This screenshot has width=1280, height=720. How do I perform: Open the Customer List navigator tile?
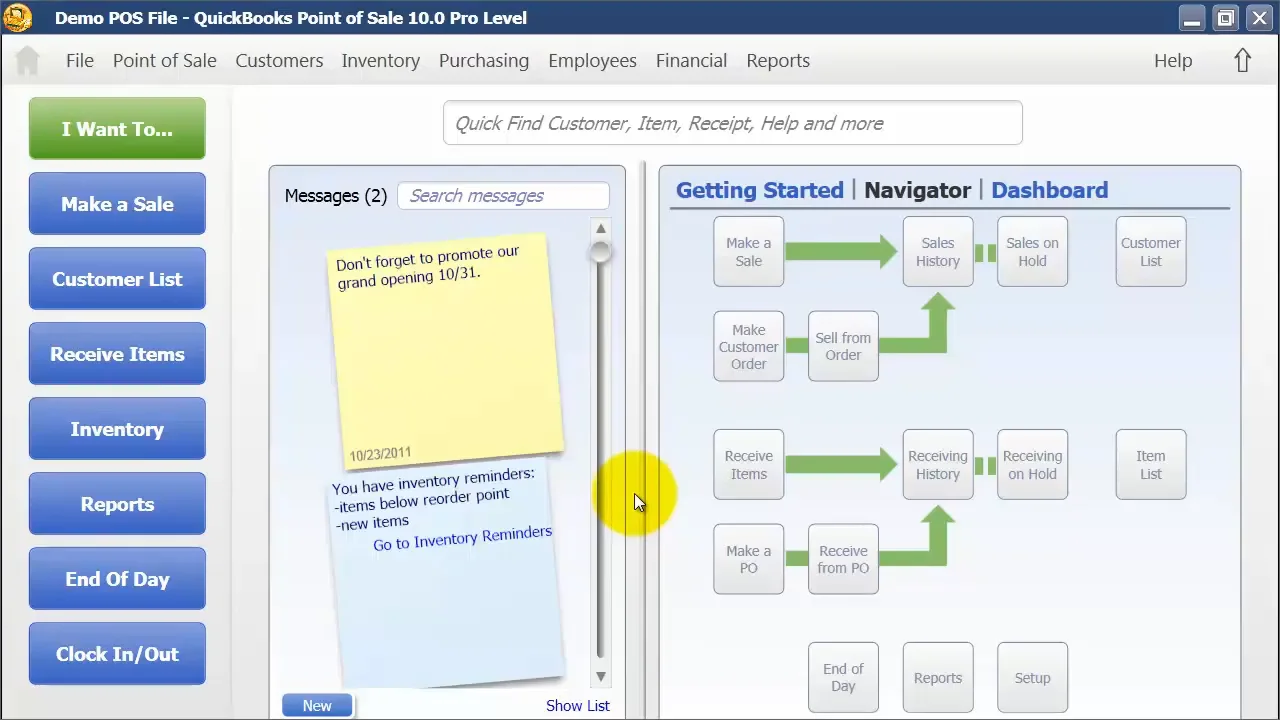(x=1151, y=252)
